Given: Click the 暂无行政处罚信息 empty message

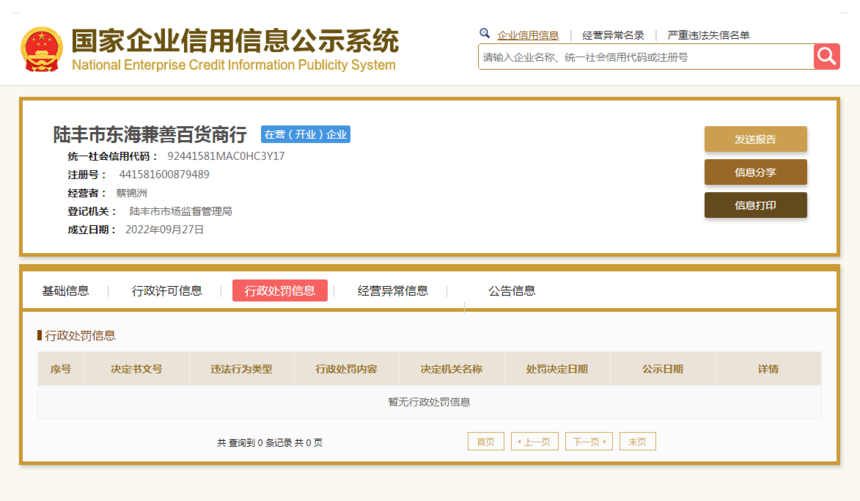Looking at the screenshot, I should (x=429, y=402).
